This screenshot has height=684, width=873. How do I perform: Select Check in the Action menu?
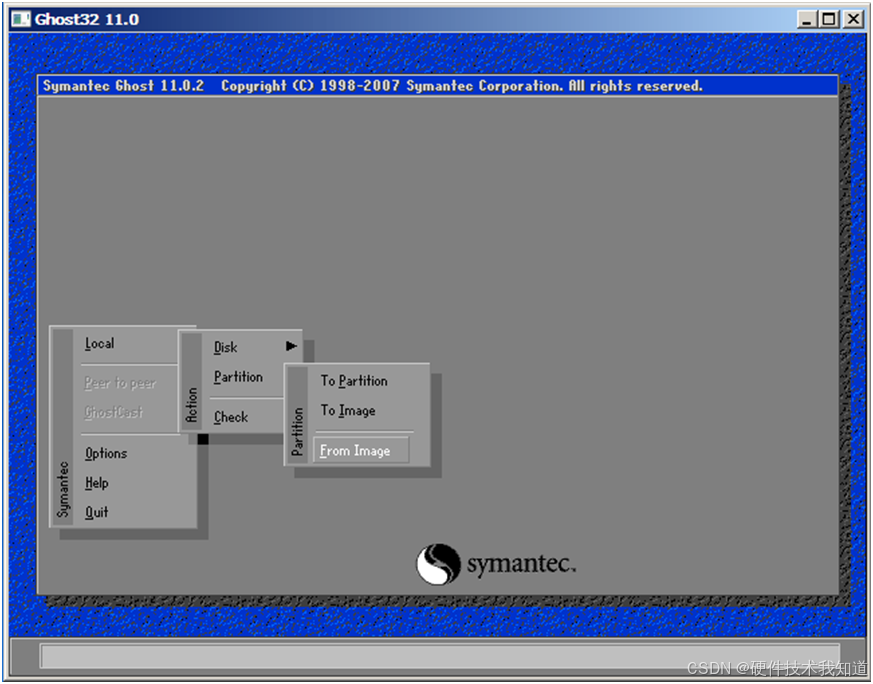[x=230, y=417]
